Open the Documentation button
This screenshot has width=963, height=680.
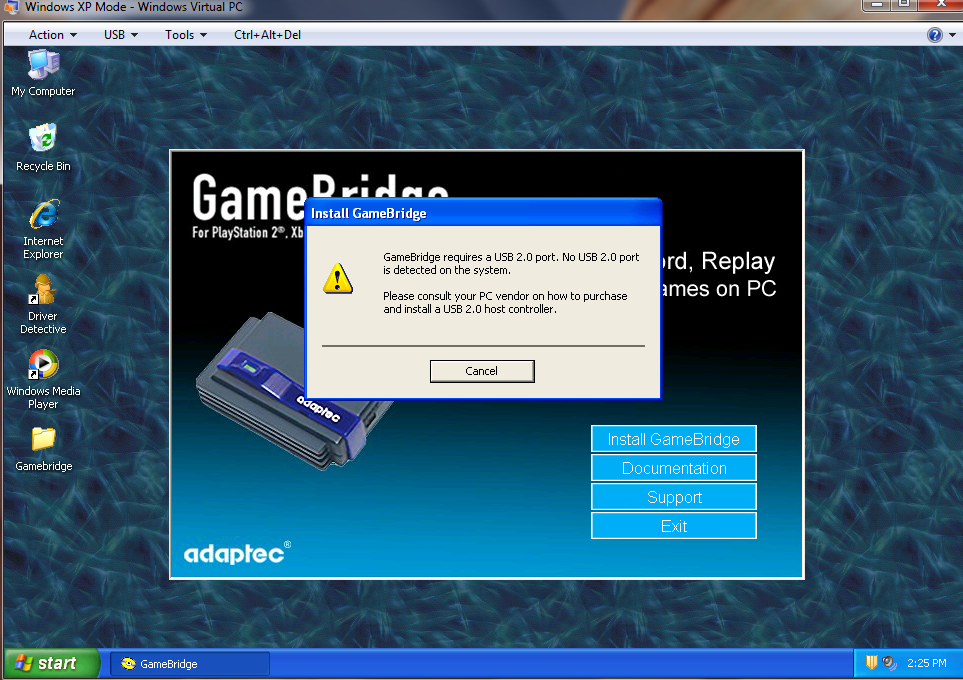tap(674, 468)
